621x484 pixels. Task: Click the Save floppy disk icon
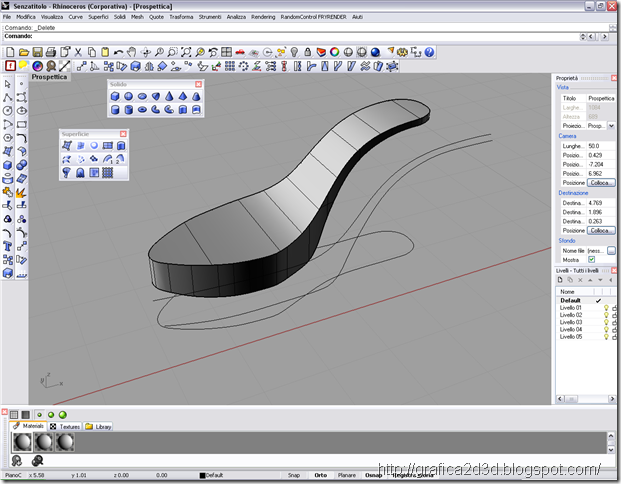37,52
